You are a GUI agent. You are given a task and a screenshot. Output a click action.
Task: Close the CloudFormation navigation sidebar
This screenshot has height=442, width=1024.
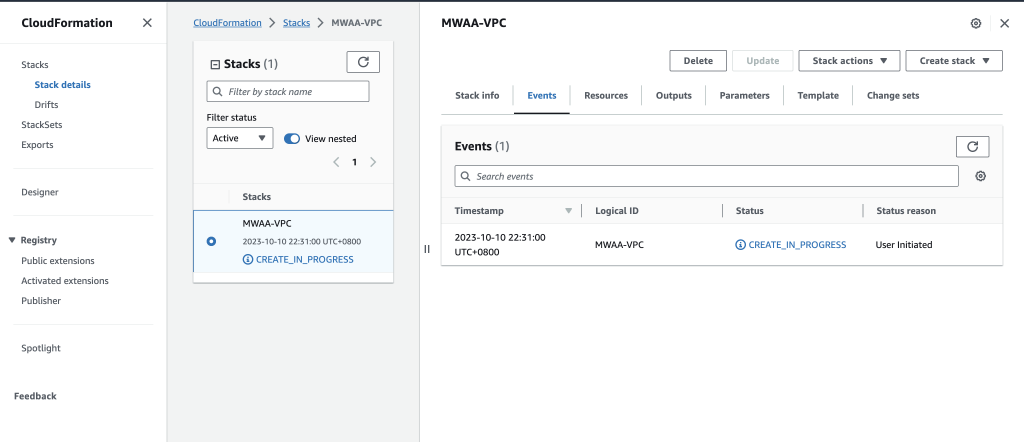point(147,23)
